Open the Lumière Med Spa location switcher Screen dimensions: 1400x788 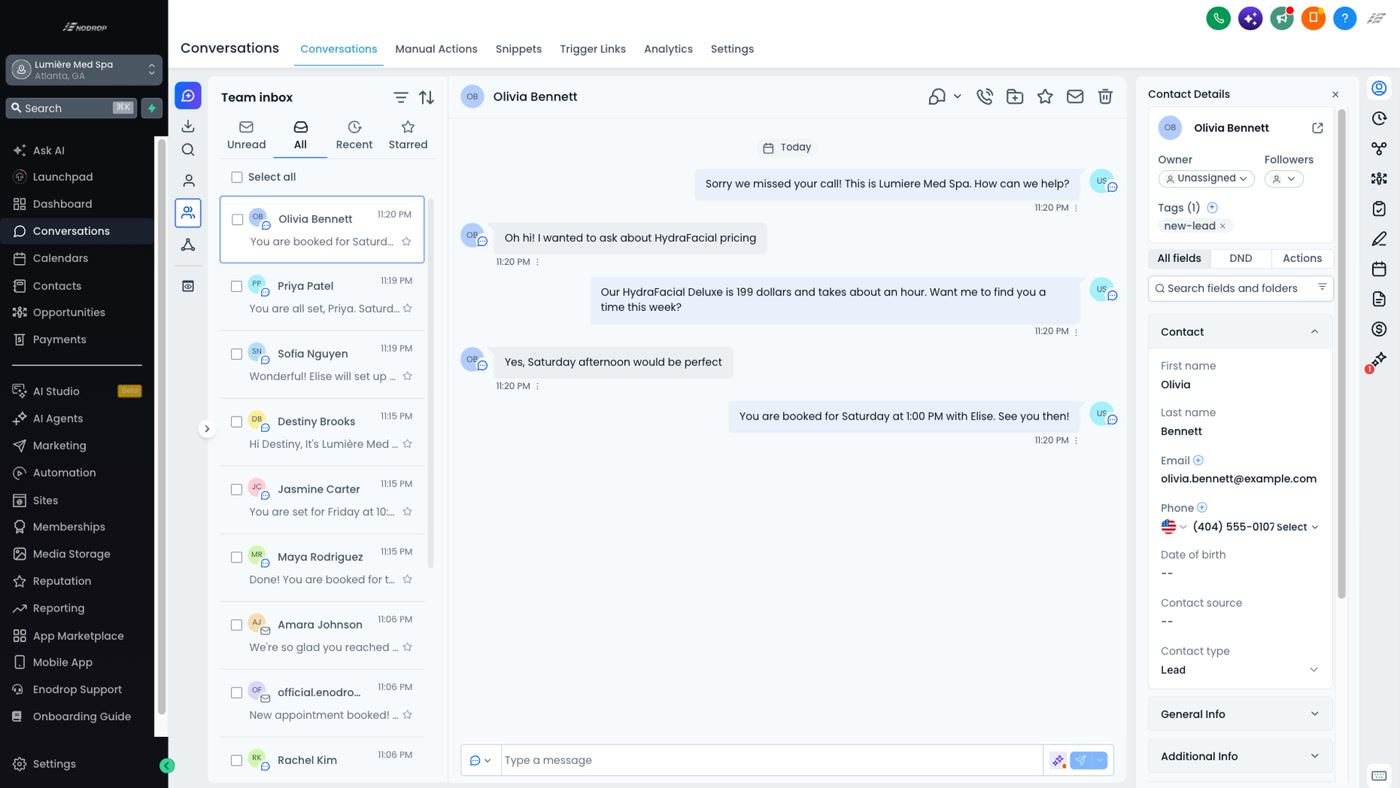click(84, 70)
